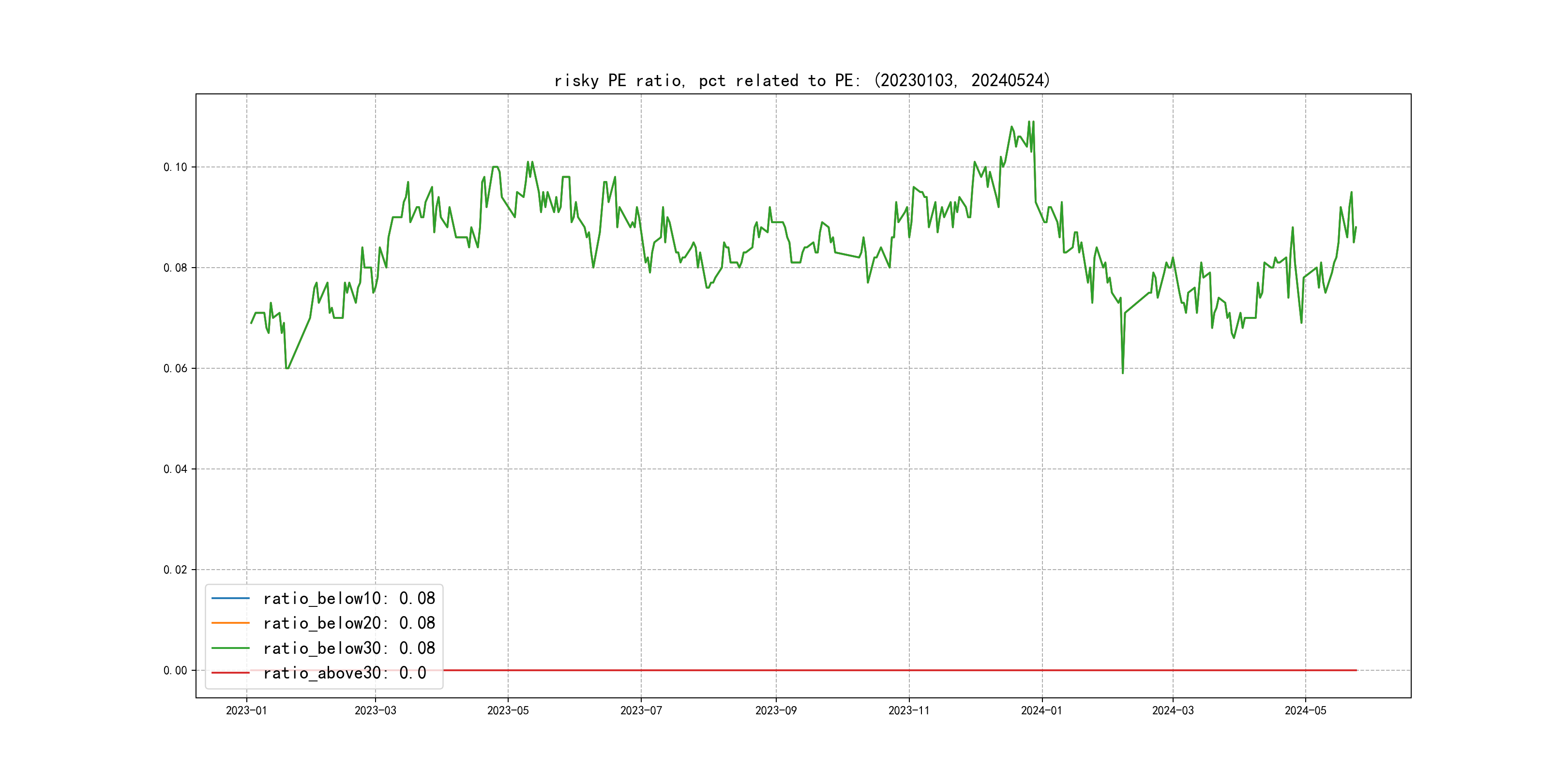Click the chart title text

tap(802, 80)
